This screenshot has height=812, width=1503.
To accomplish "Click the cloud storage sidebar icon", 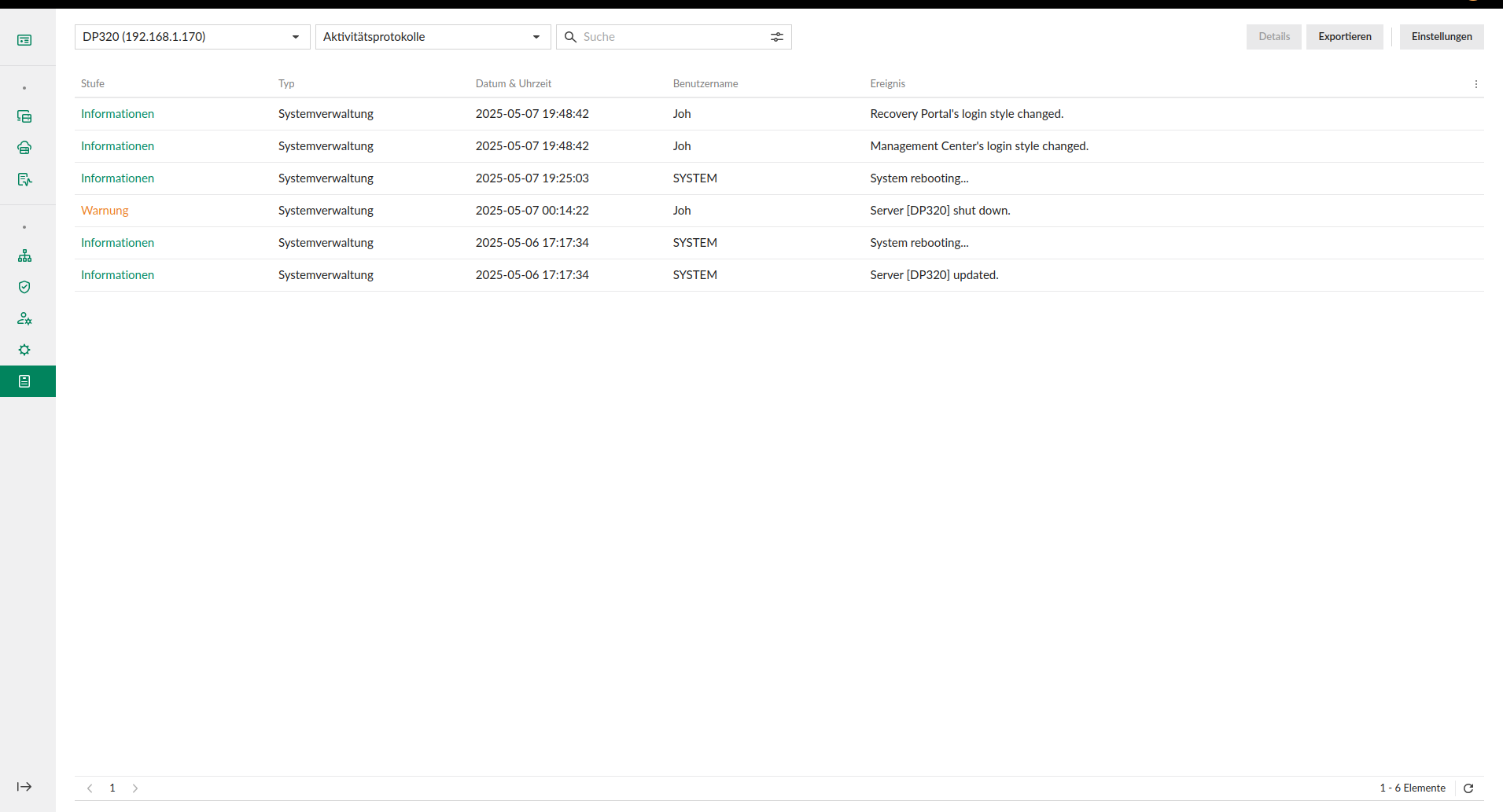I will (24, 148).
